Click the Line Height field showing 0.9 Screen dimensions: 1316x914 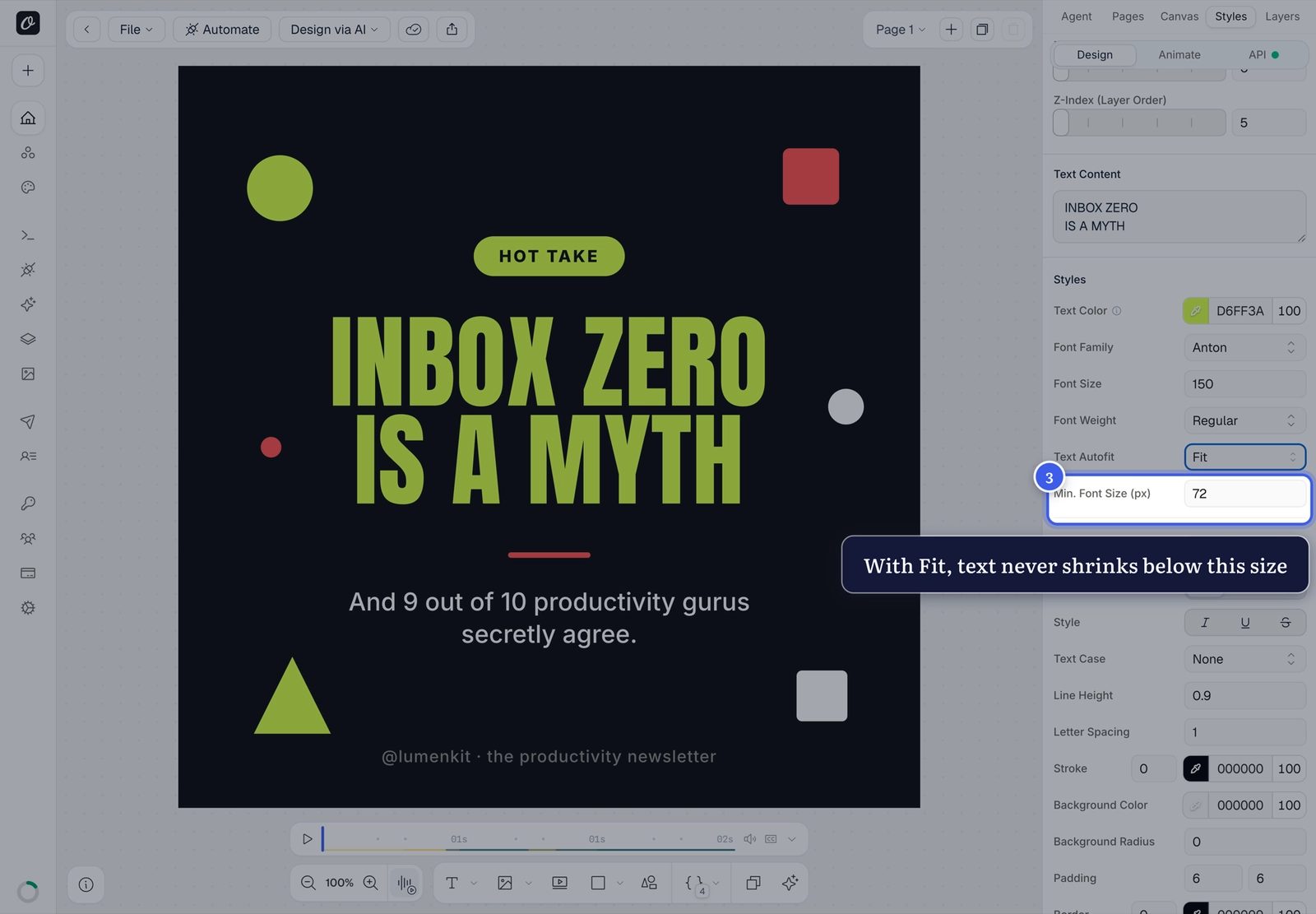pos(1244,696)
